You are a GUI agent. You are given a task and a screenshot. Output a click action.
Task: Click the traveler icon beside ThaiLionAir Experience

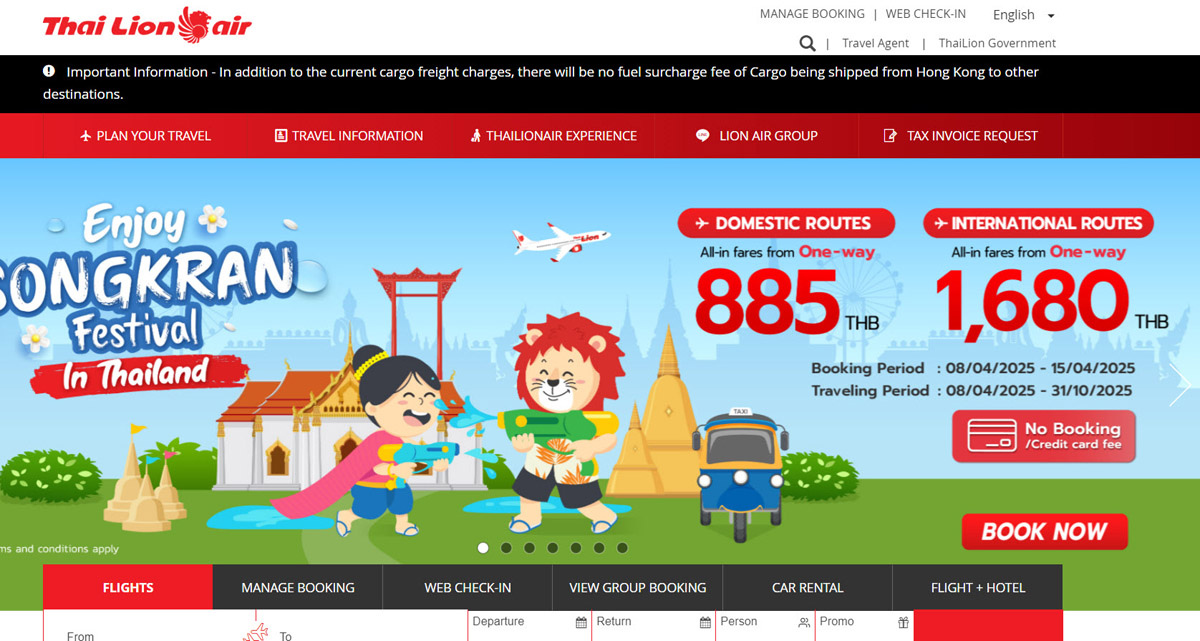click(x=476, y=136)
